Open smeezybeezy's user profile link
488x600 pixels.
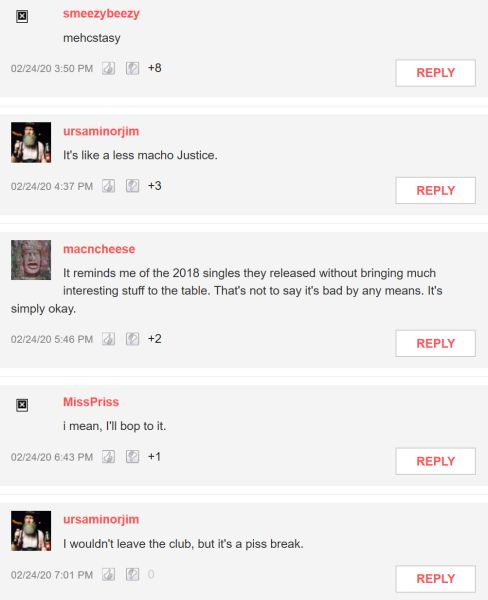pyautogui.click(x=101, y=14)
